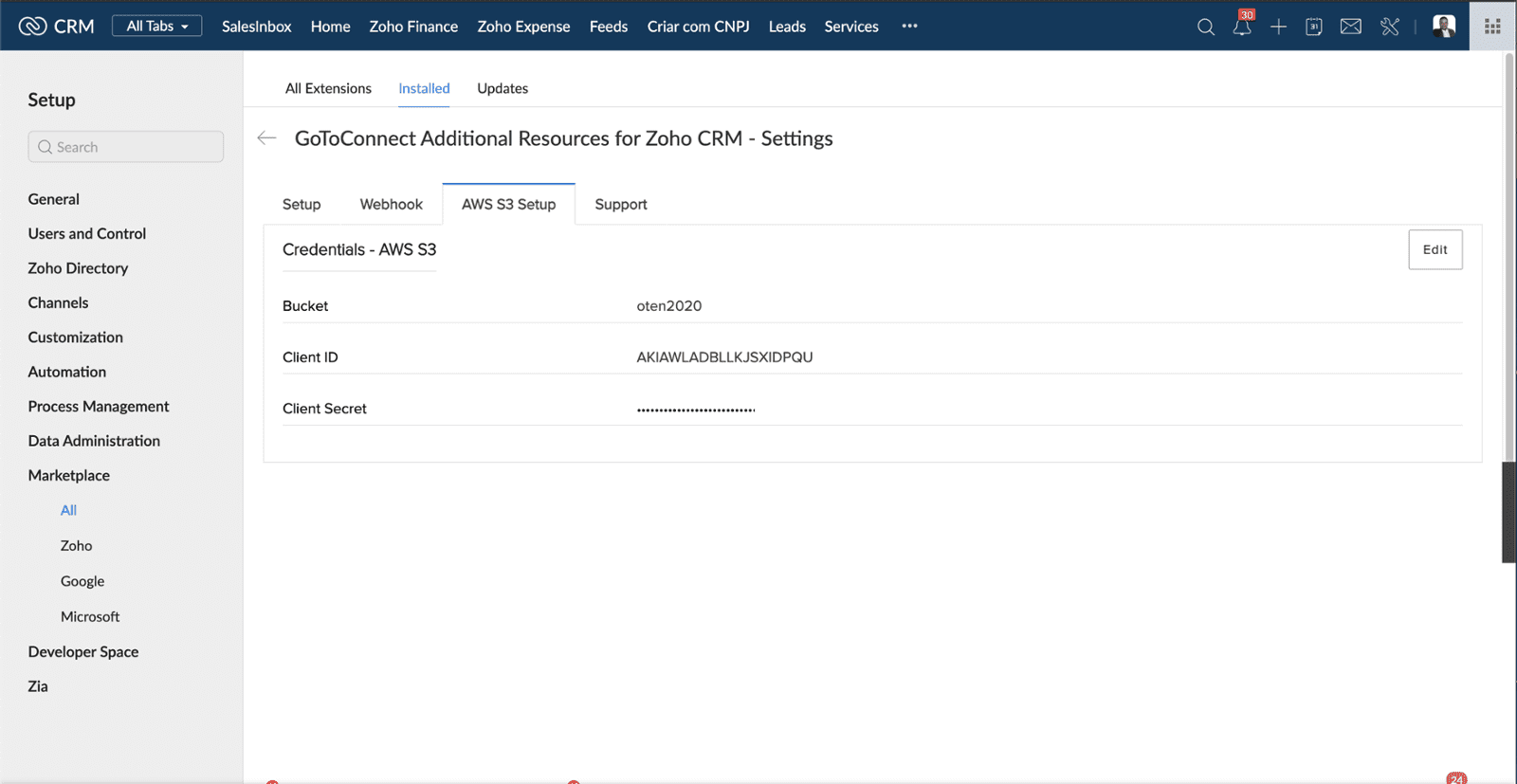Expand Marketplace section in Setup sidebar
This screenshot has height=784, width=1517.
tap(69, 475)
